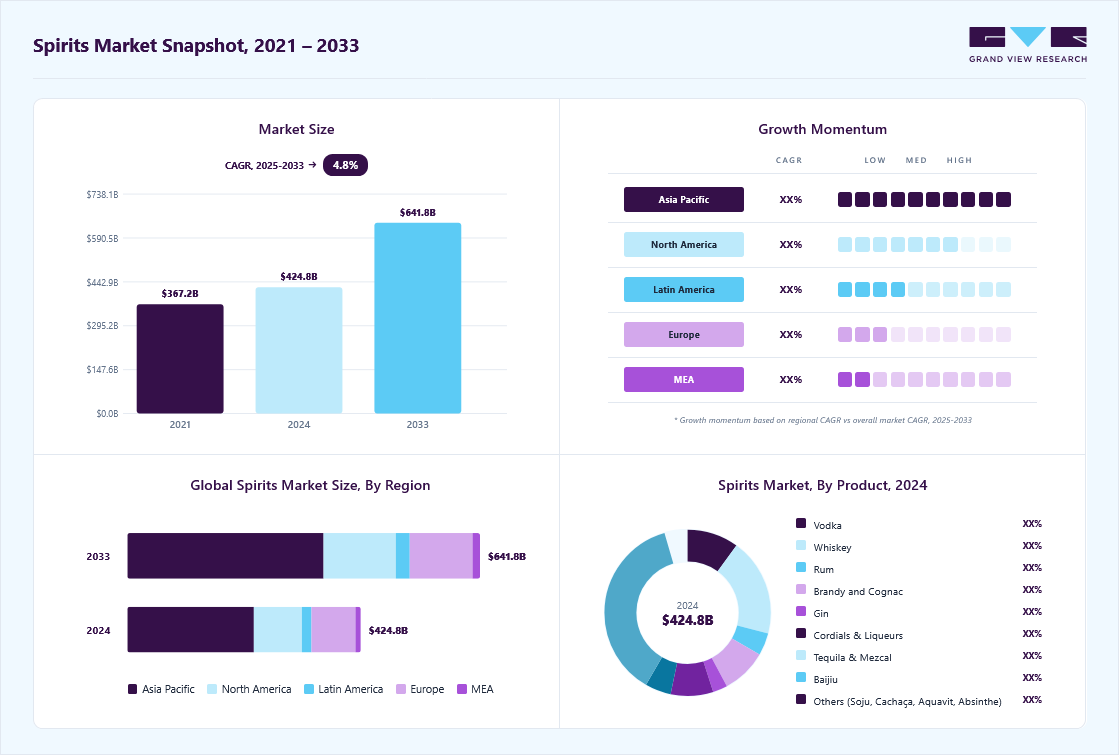Screen dimensions: 1120x755
Task: Click the $641.8B label above the 2033 bar
Action: coord(418,212)
